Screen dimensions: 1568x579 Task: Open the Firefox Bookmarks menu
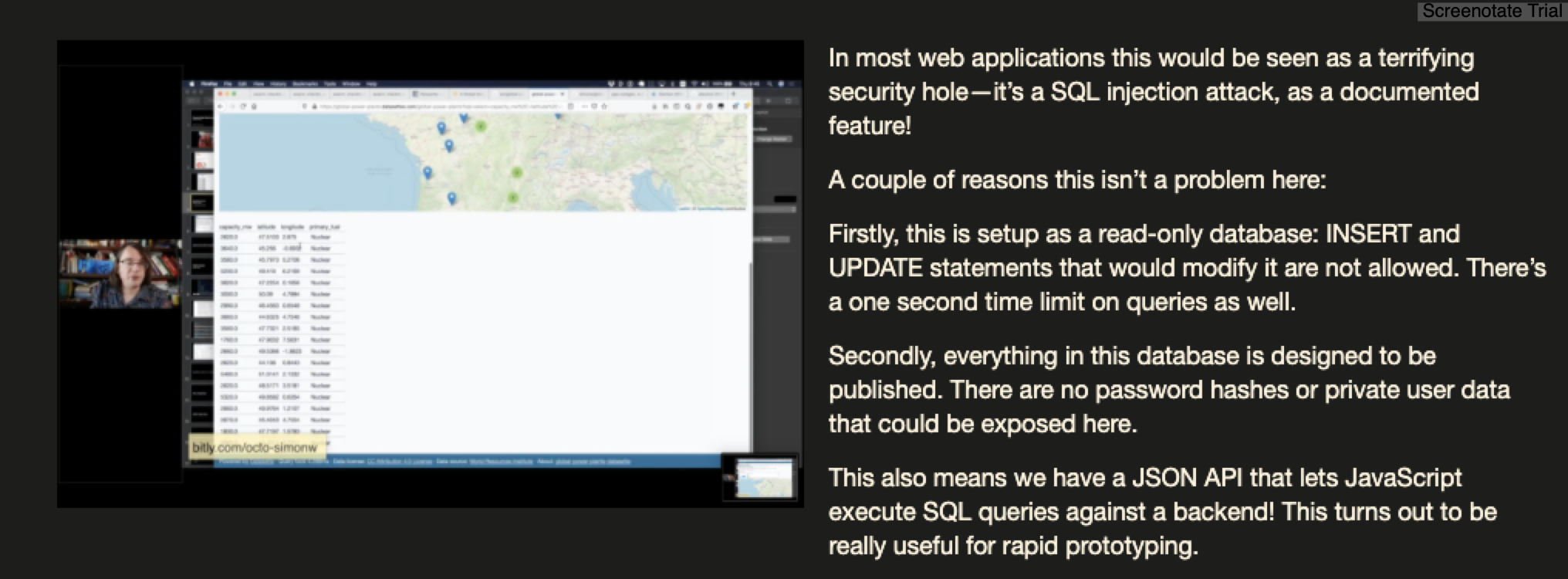point(305,83)
